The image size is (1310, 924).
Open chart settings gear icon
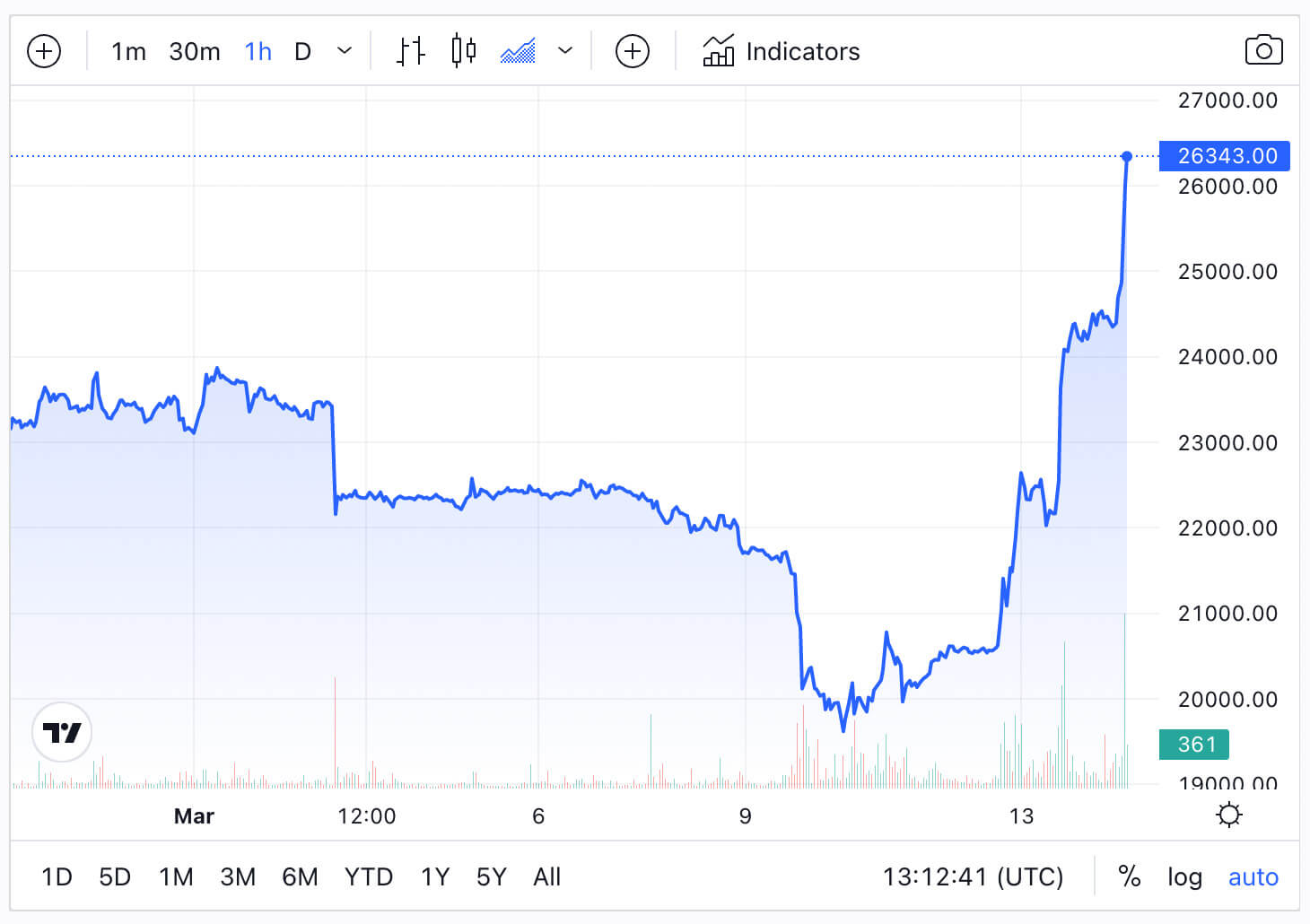point(1228,815)
